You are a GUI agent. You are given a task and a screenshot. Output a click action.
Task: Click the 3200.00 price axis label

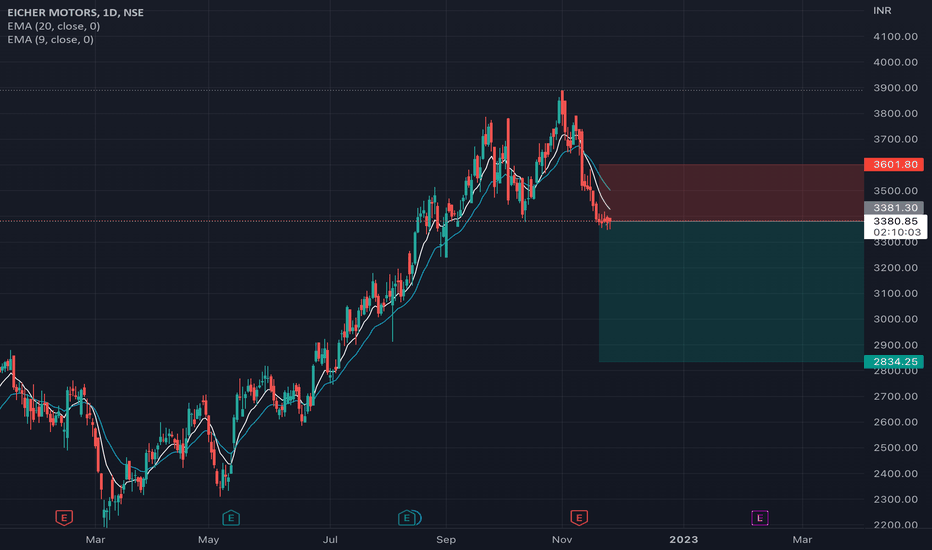[x=895, y=268]
